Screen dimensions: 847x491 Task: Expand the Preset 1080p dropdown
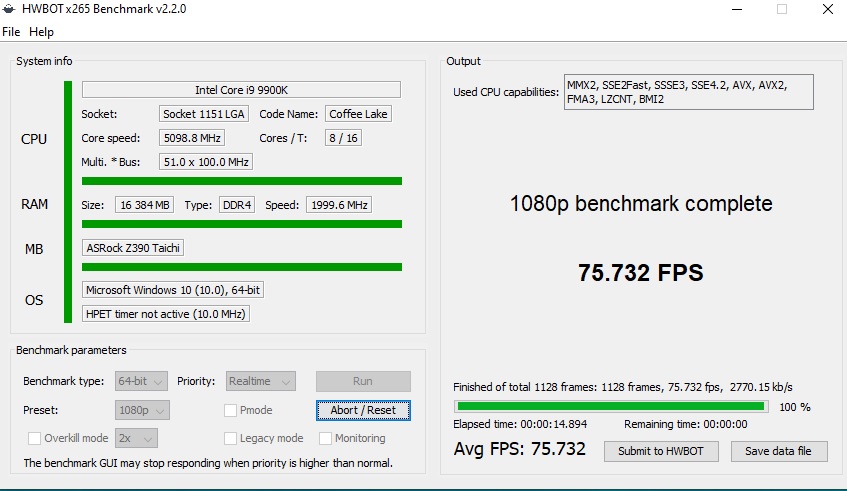coord(142,410)
